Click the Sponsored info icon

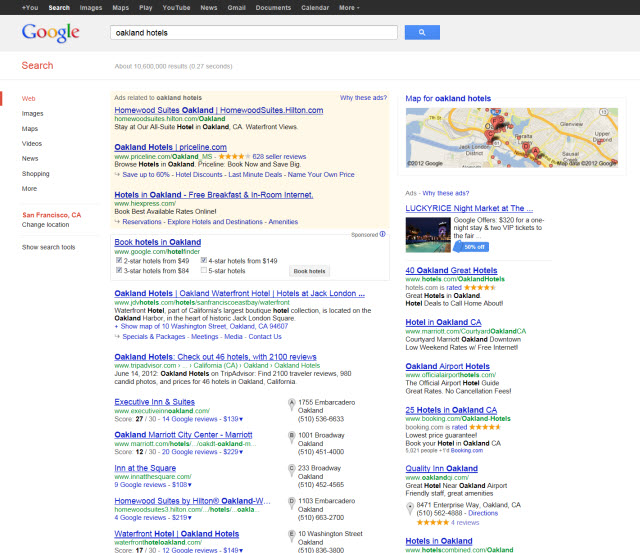382,234
